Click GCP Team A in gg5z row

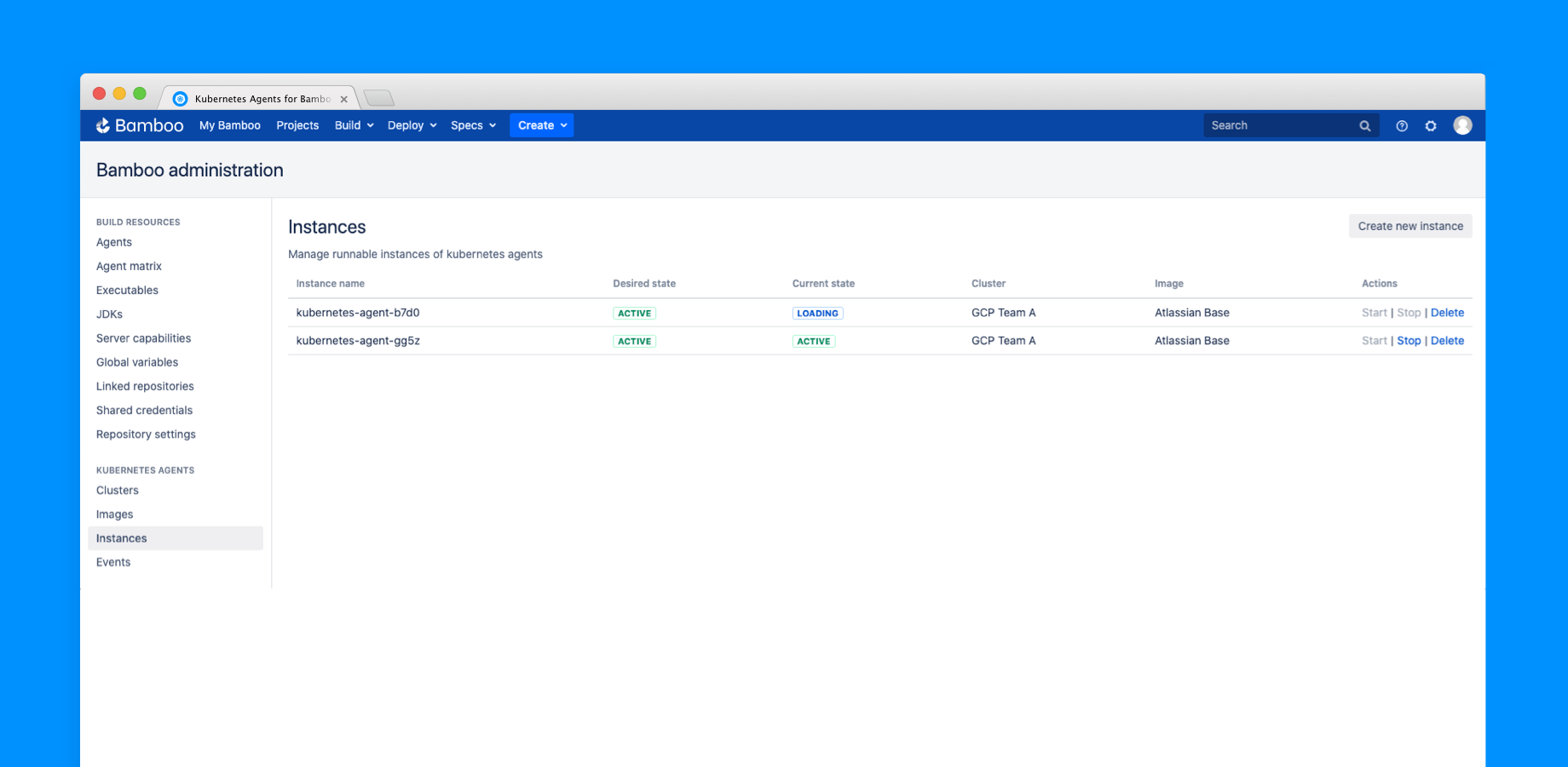[x=1004, y=341]
